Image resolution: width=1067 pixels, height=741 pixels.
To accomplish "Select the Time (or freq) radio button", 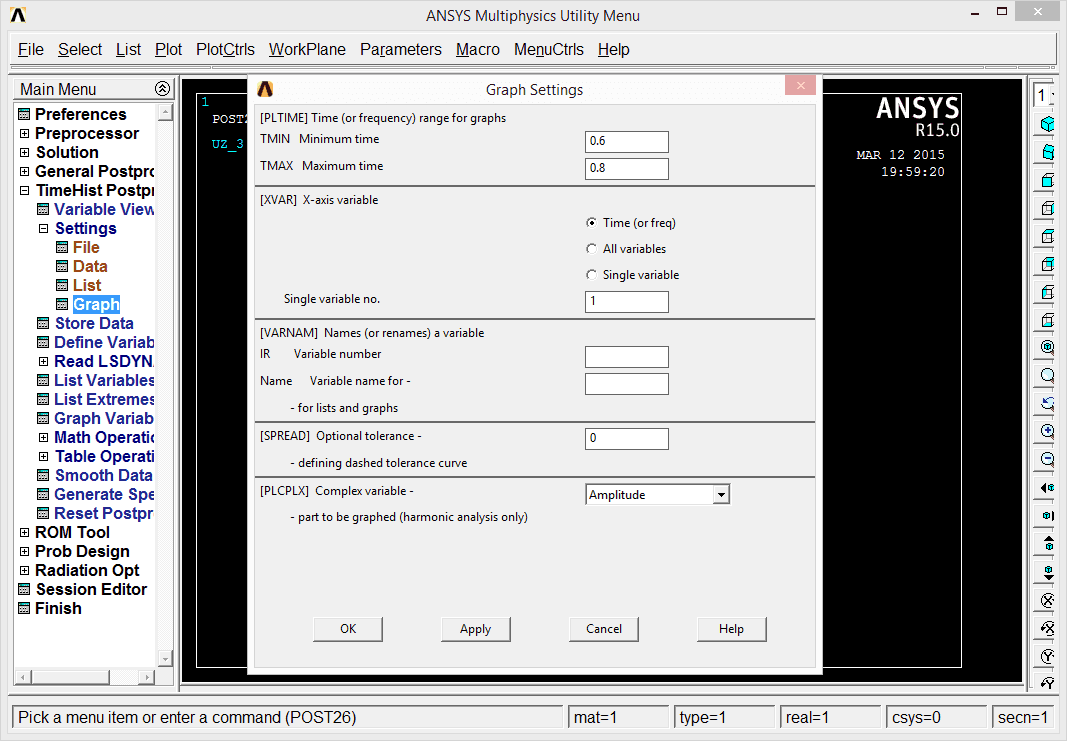I will tap(591, 223).
